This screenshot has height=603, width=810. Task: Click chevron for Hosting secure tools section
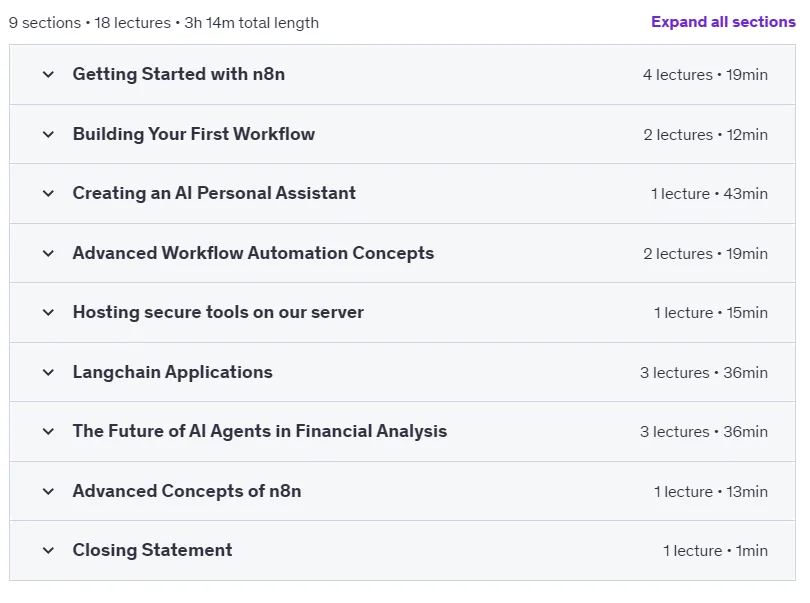tap(48, 313)
